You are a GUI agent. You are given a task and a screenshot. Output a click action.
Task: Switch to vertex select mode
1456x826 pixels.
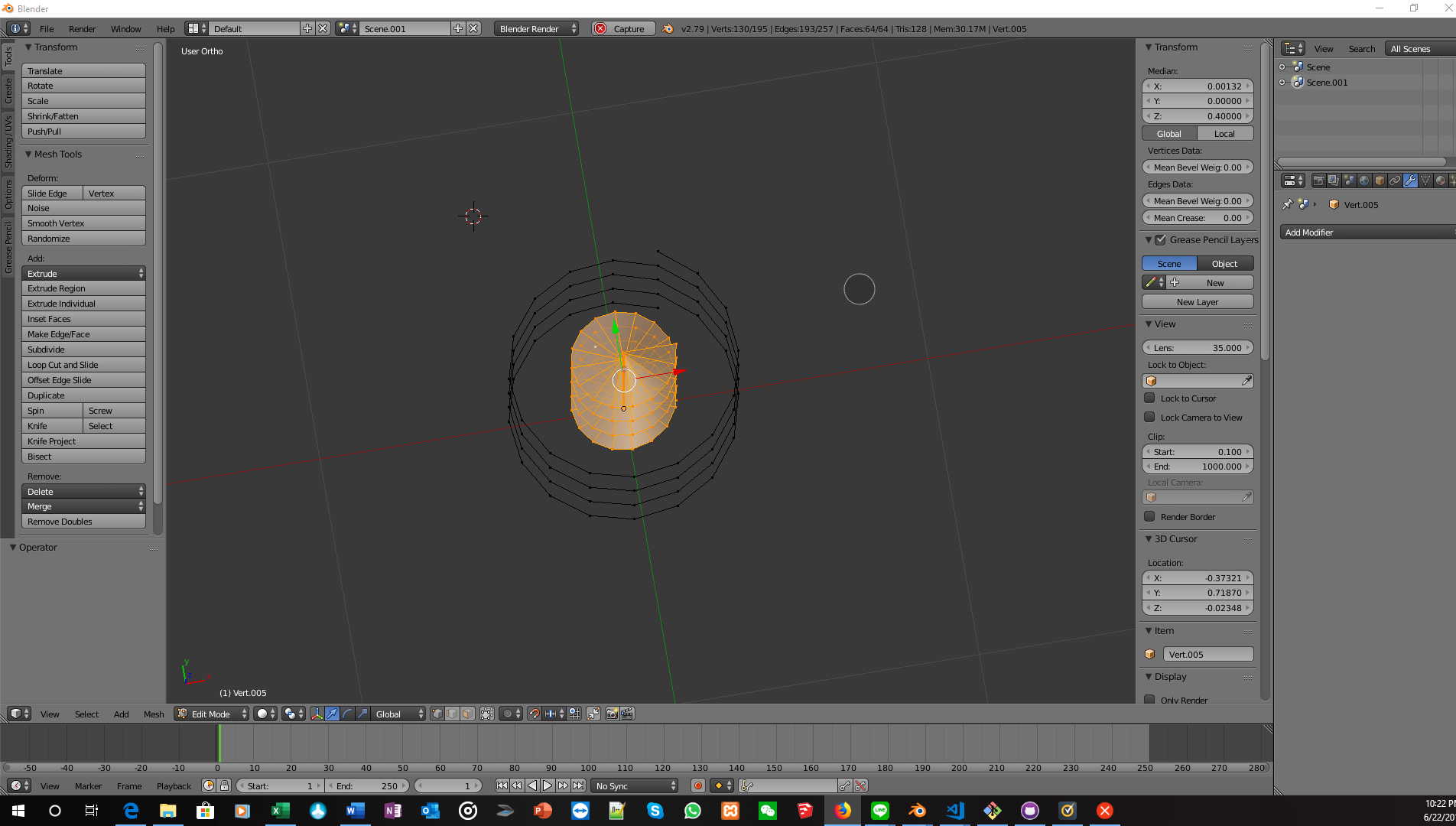click(x=437, y=714)
